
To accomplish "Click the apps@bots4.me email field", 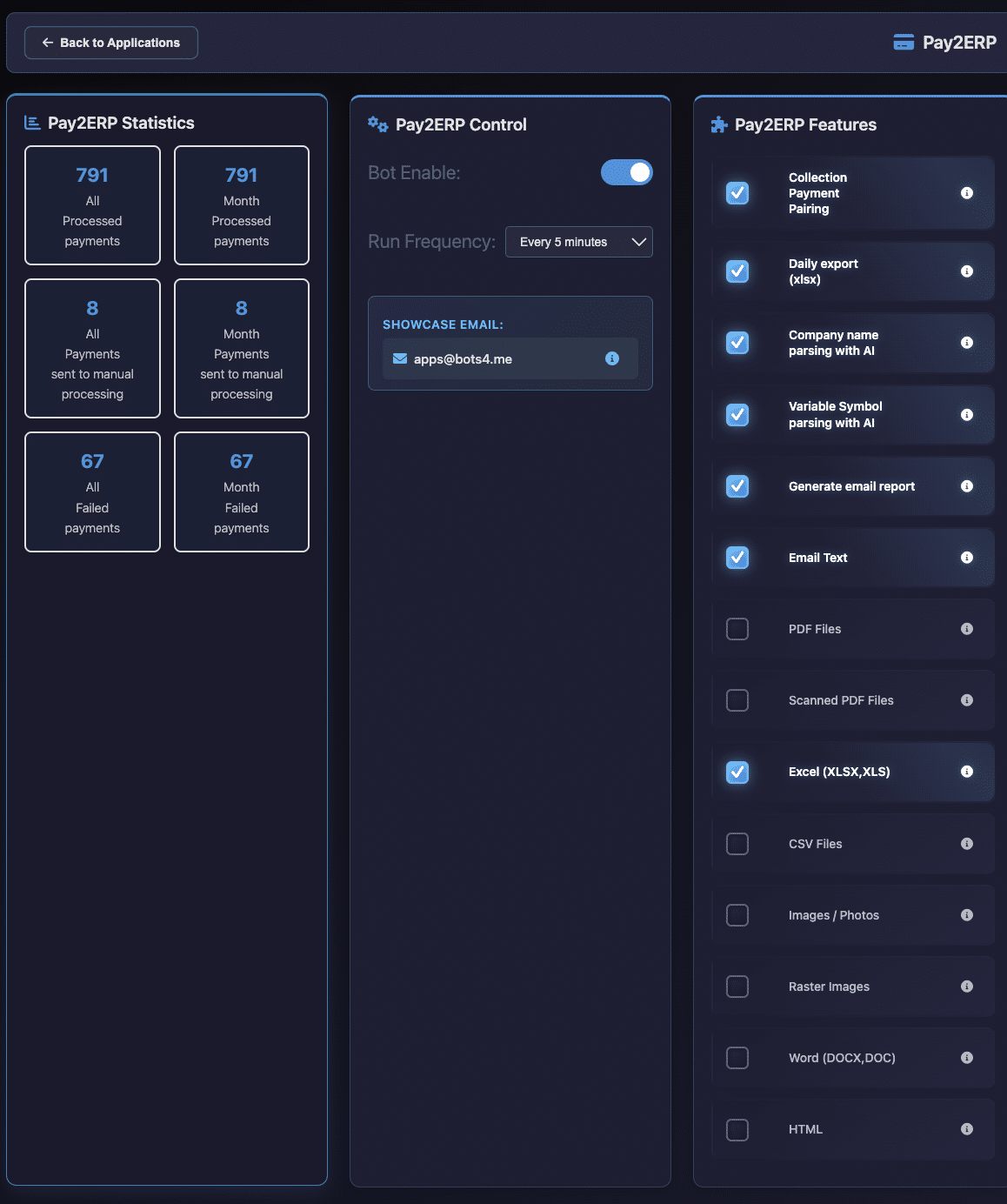I will 510,358.
